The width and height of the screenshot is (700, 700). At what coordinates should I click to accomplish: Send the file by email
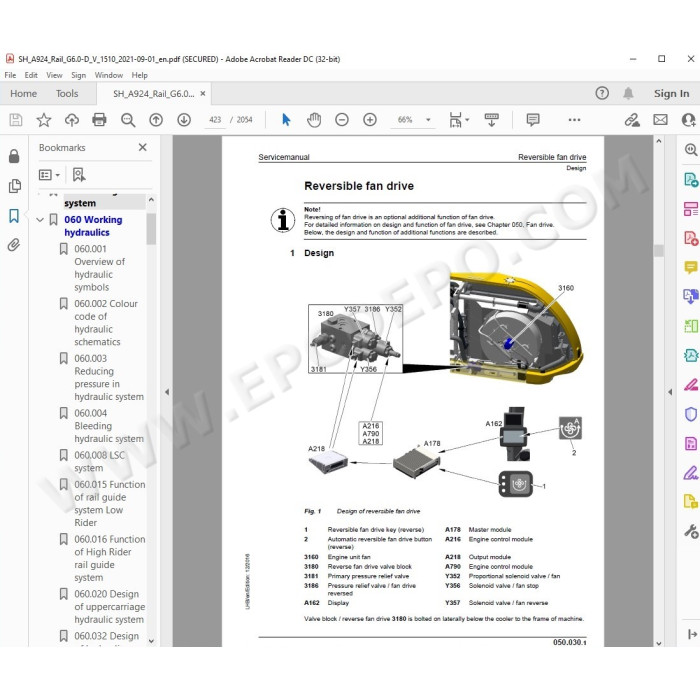[x=660, y=120]
